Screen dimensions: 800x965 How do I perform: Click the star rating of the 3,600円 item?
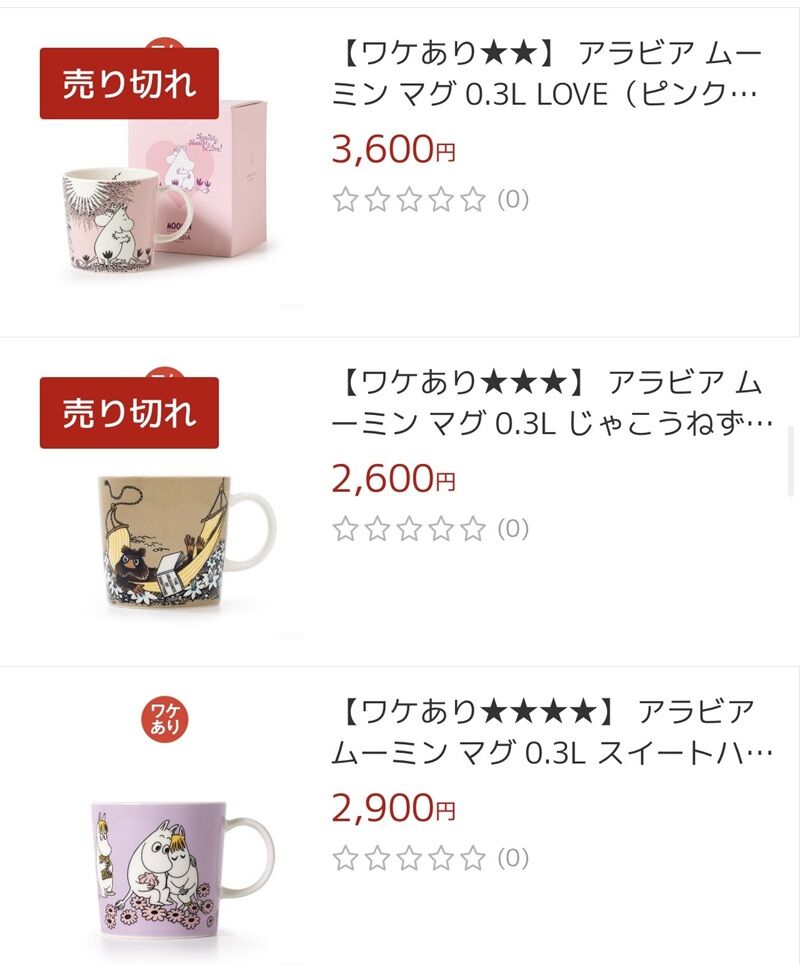click(409, 199)
